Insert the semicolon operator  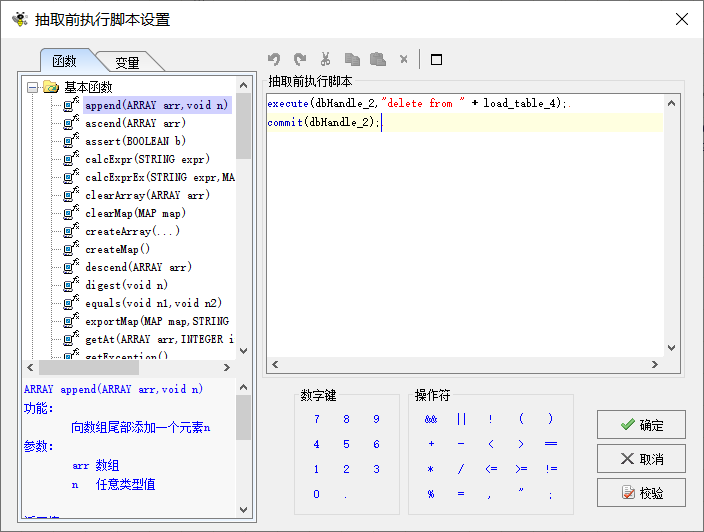click(550, 495)
